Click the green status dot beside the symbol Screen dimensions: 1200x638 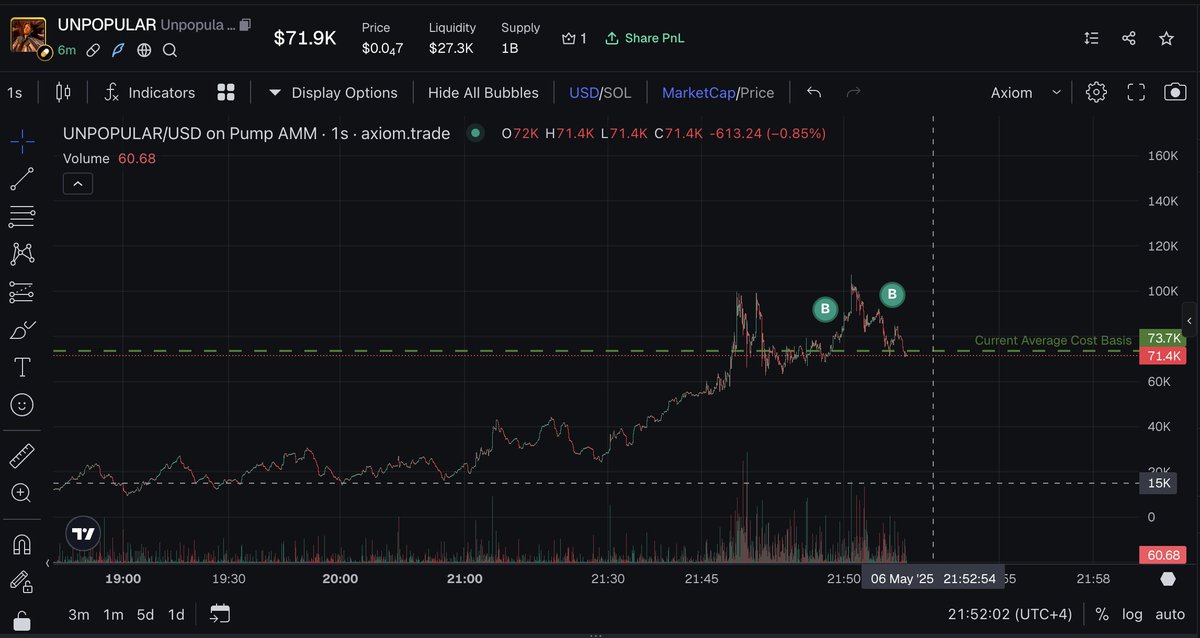(x=476, y=133)
